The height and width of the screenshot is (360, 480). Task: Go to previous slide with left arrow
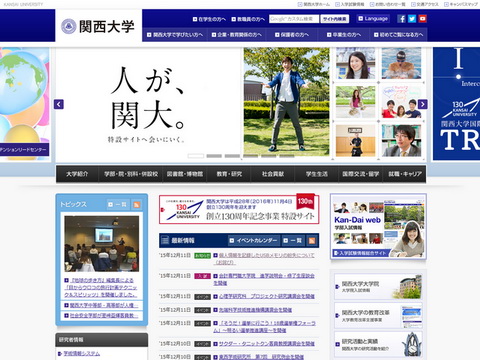click(x=59, y=104)
